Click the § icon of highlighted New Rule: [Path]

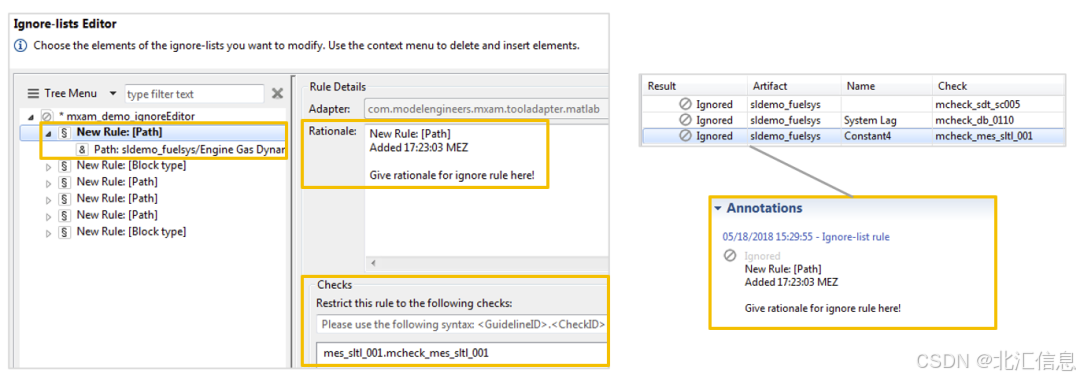[x=65, y=132]
